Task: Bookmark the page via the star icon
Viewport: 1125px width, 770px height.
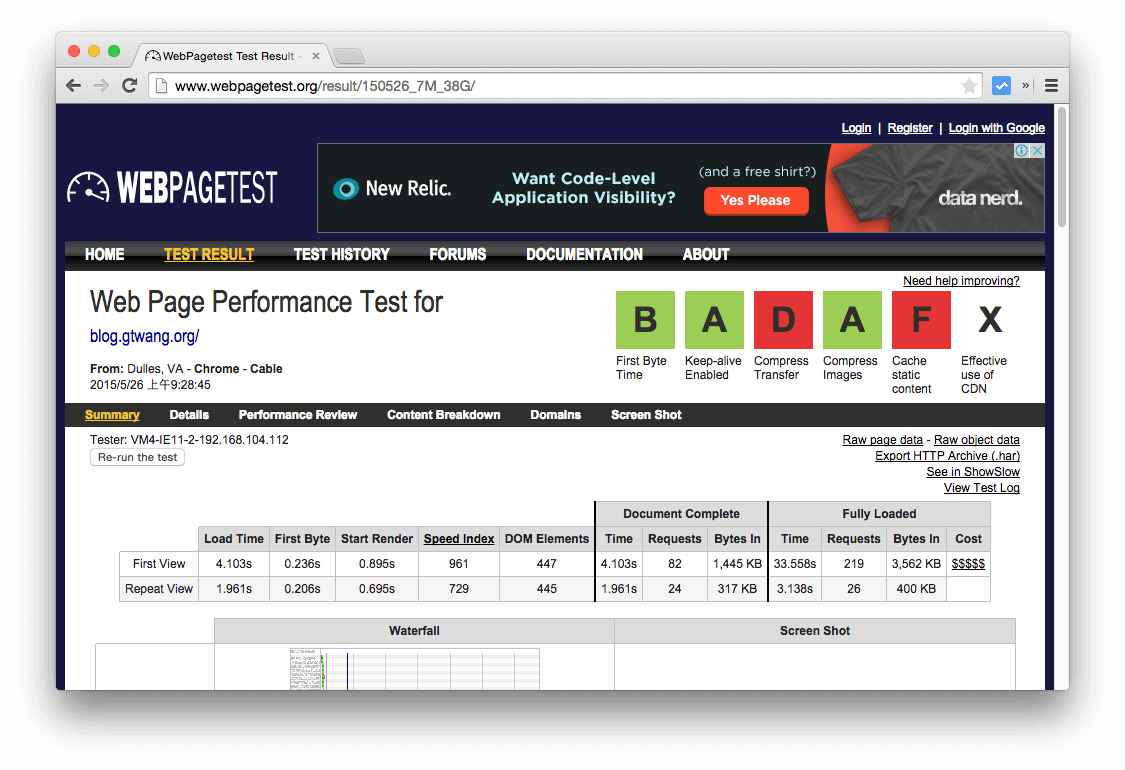Action: pyautogui.click(x=969, y=86)
